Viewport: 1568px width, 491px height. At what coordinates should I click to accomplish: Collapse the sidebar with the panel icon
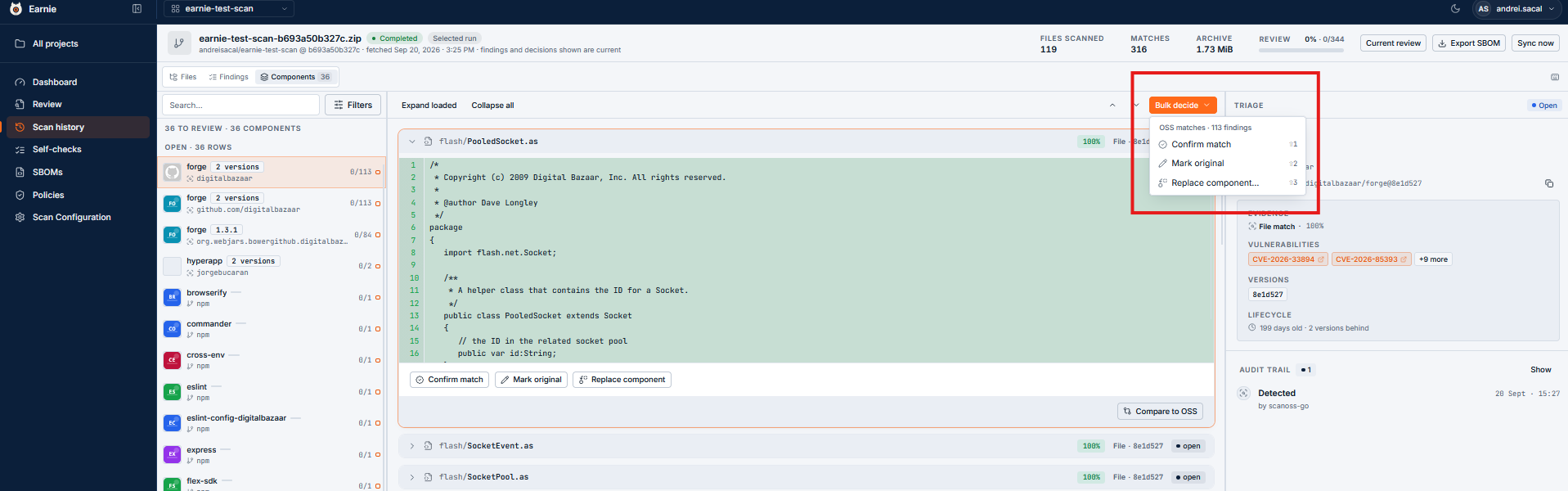[x=137, y=9]
